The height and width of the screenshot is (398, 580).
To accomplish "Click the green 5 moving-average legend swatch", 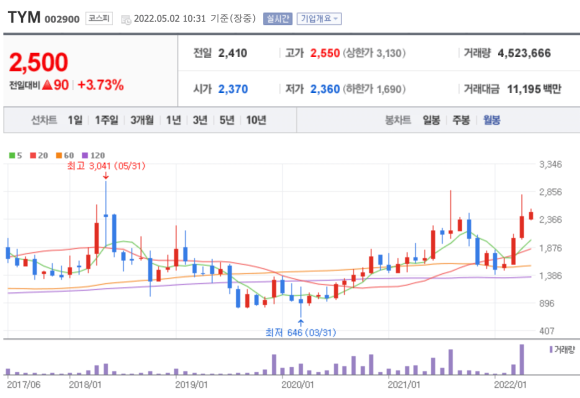I will click(12, 155).
